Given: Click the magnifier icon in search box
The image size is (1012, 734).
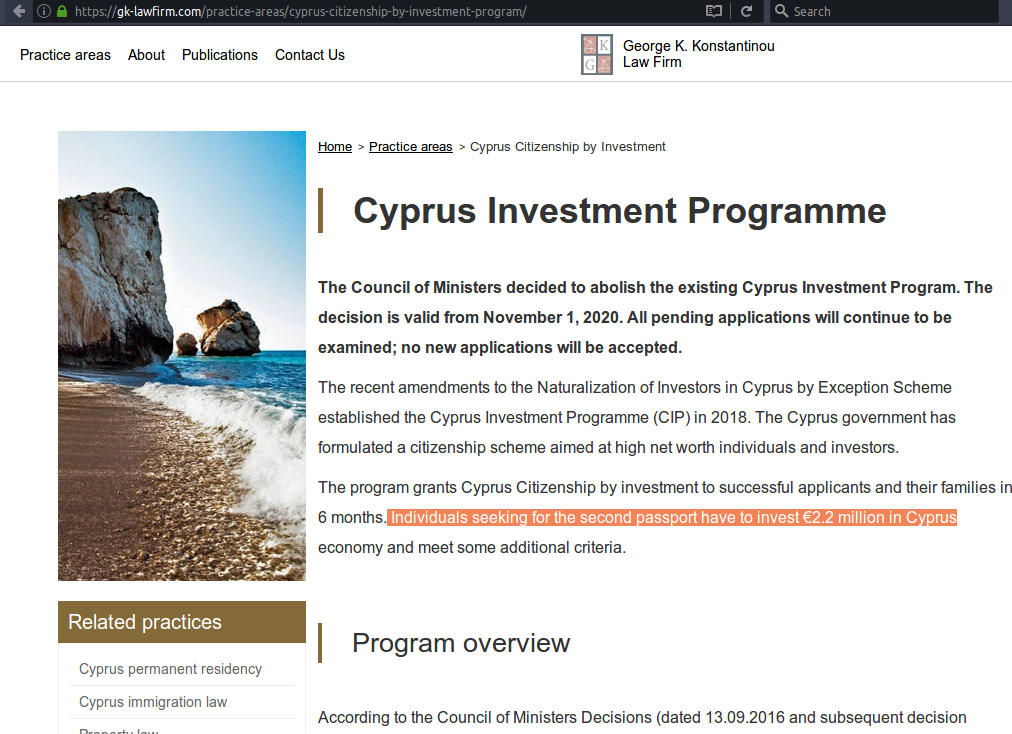Looking at the screenshot, I should pos(781,11).
